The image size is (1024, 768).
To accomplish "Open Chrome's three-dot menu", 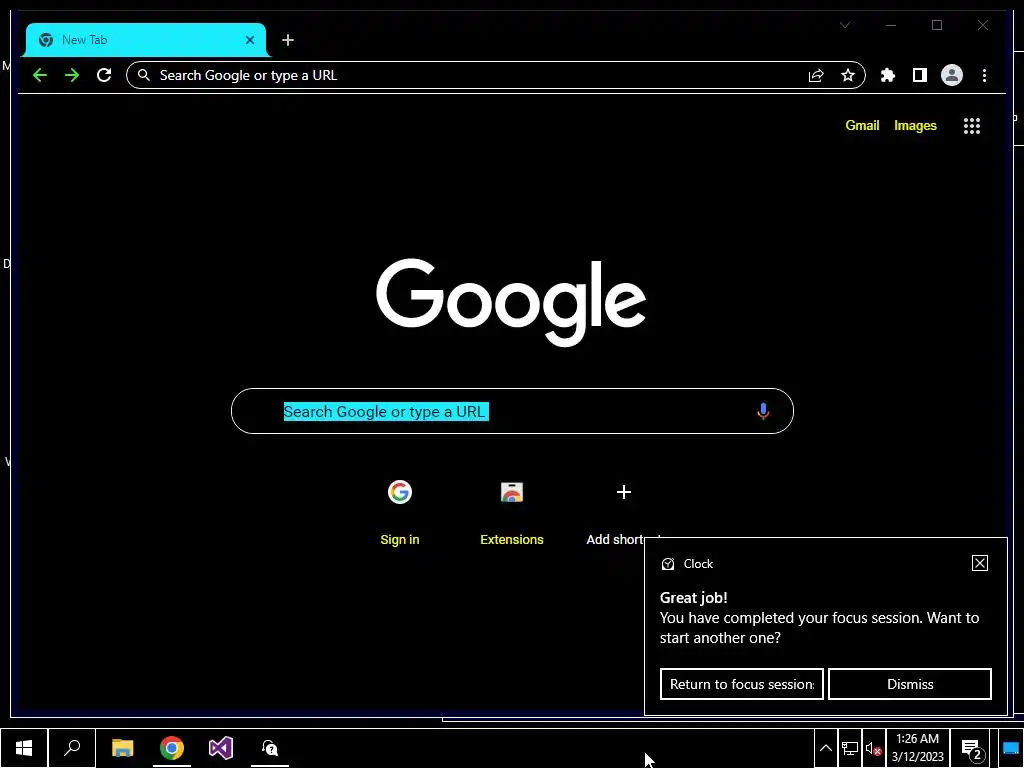I will tap(984, 75).
